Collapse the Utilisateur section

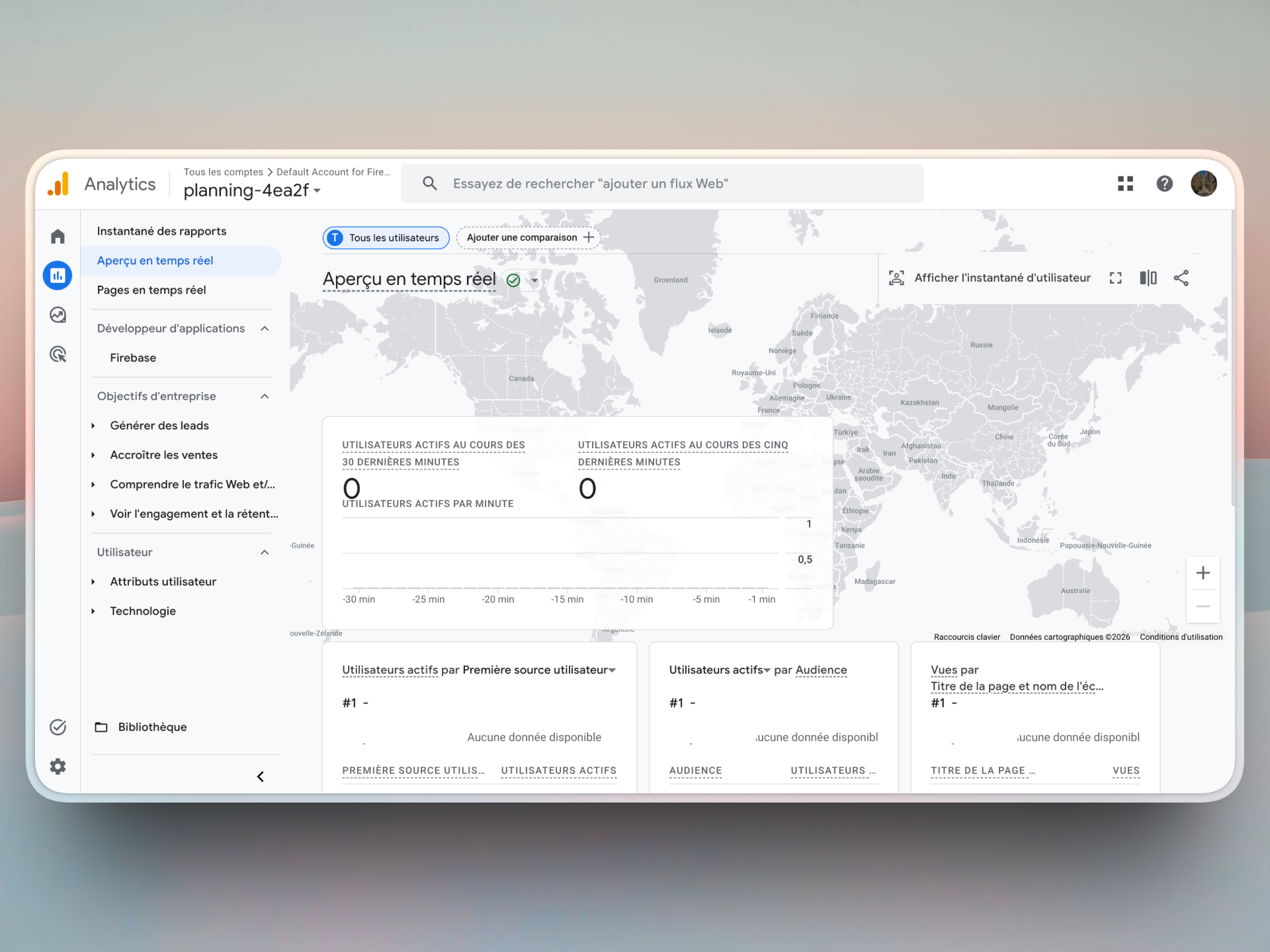tap(265, 553)
